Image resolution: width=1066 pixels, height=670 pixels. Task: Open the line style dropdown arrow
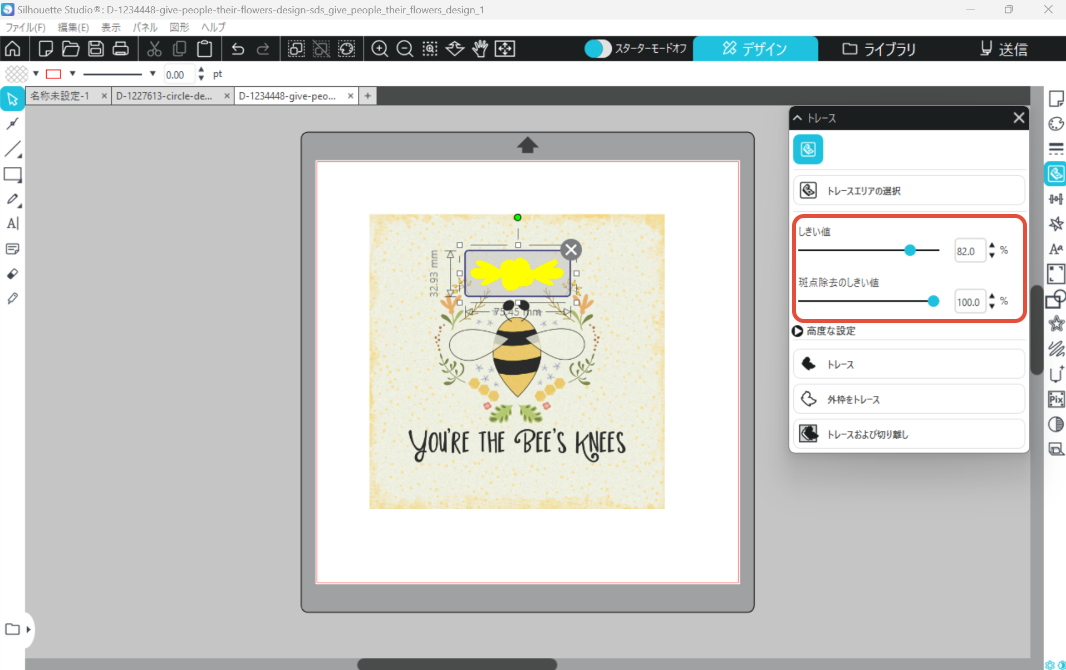[152, 73]
